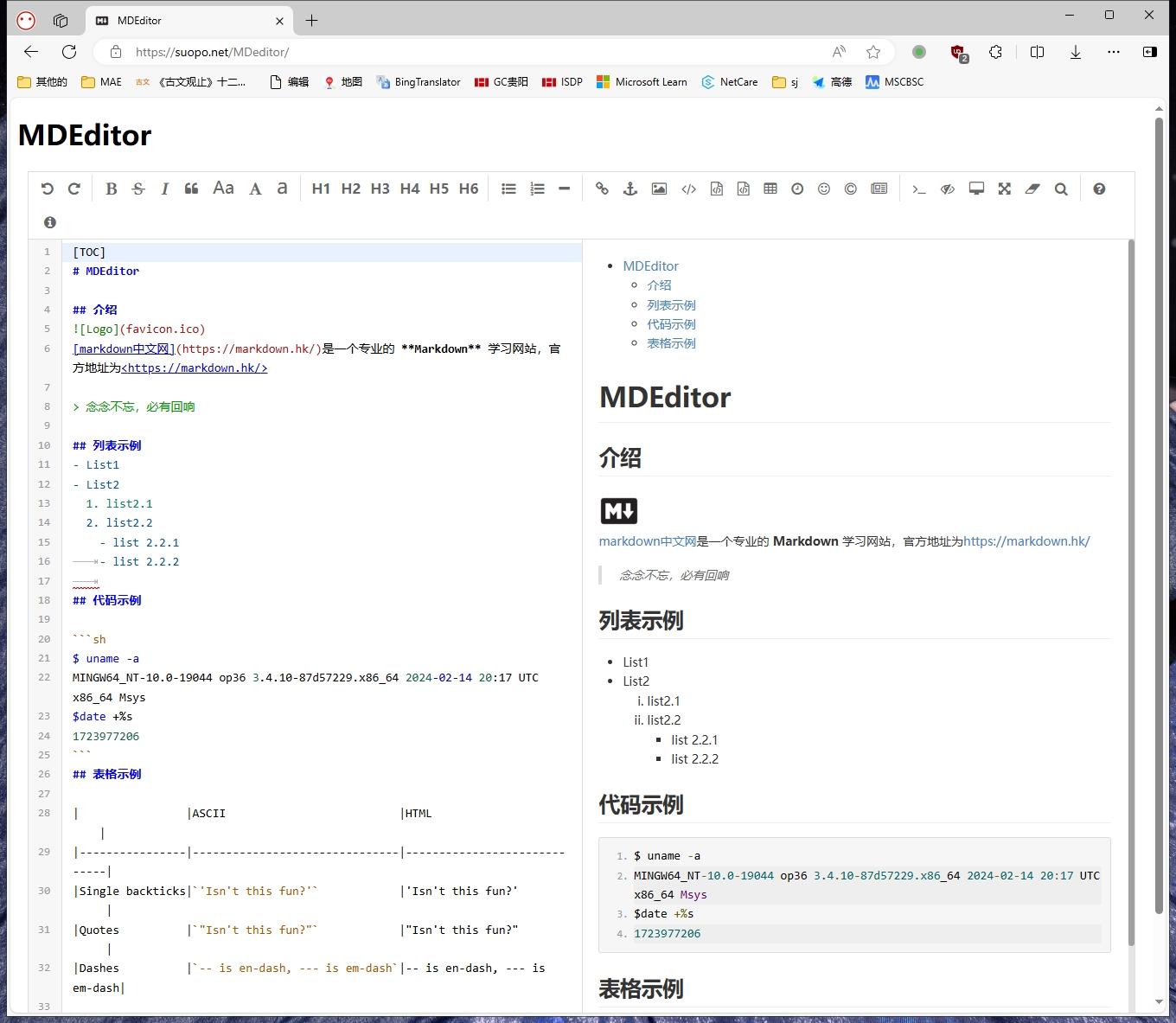The width and height of the screenshot is (1176, 1023).
Task: Open the BingTranslator bookmark
Action: point(419,82)
